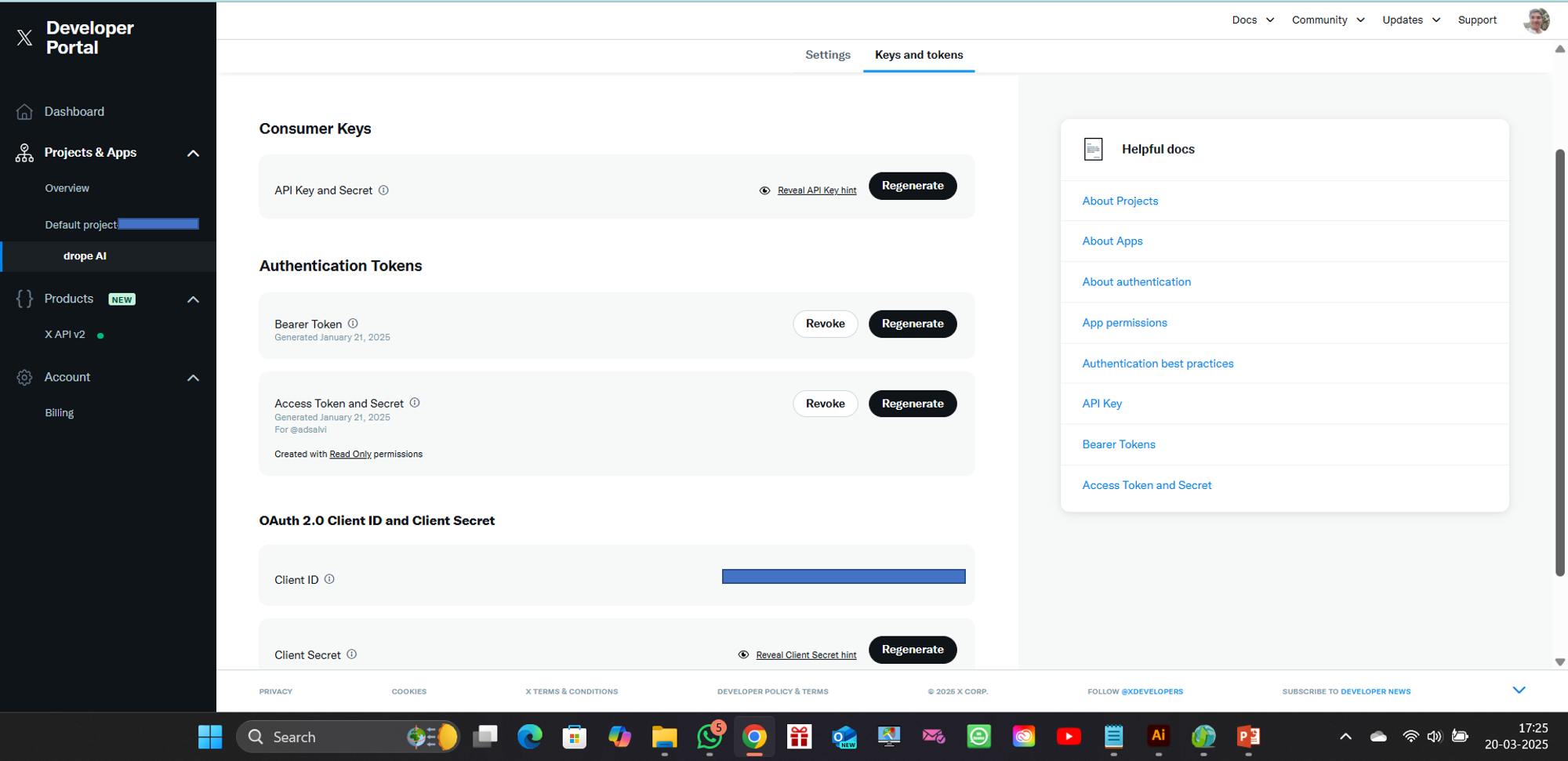Regenerate the Client Secret
Viewport: 1568px width, 761px height.
pyautogui.click(x=913, y=650)
